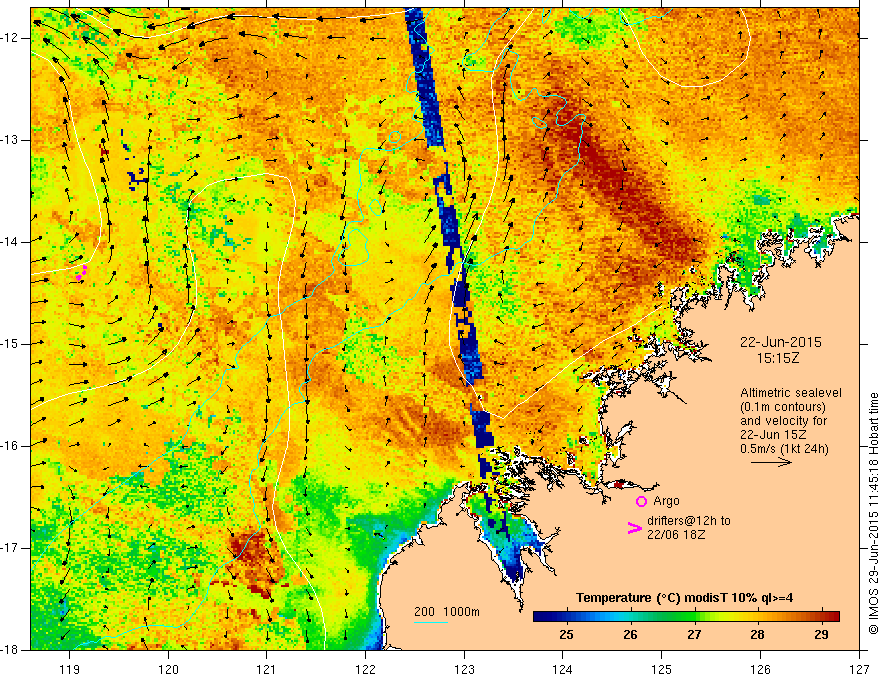The width and height of the screenshot is (880, 680).
Task: Click the magenta drifter track near 119E
Action: tap(81, 273)
